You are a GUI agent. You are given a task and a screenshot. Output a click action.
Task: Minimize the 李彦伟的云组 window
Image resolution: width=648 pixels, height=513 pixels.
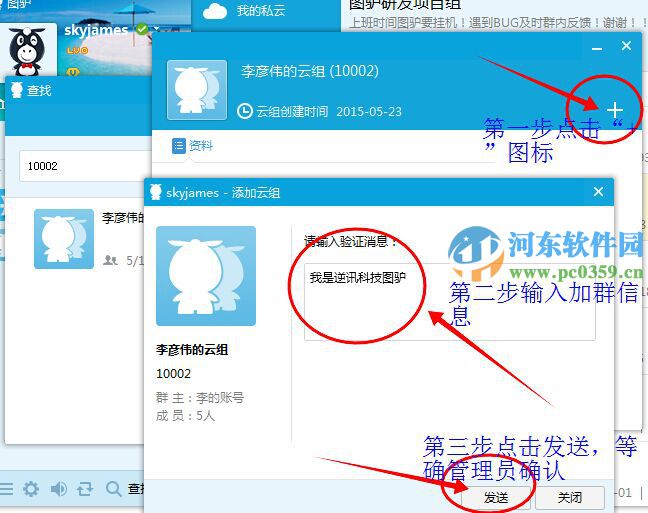click(597, 48)
